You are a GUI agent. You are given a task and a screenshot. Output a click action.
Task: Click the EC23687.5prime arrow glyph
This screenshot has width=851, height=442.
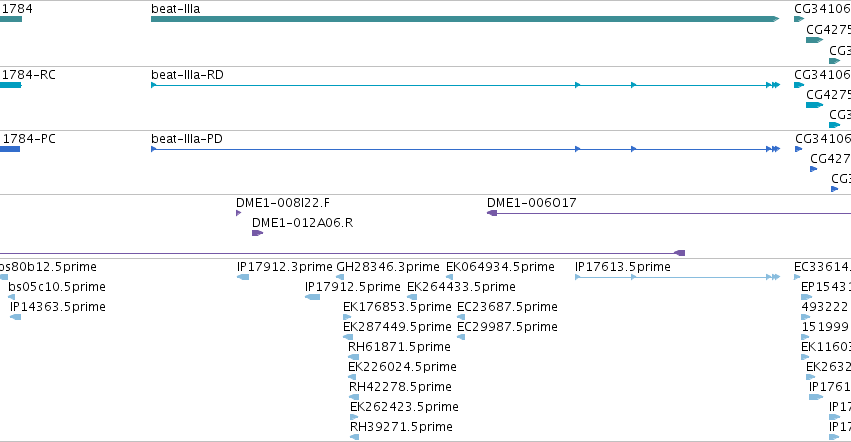click(x=461, y=317)
